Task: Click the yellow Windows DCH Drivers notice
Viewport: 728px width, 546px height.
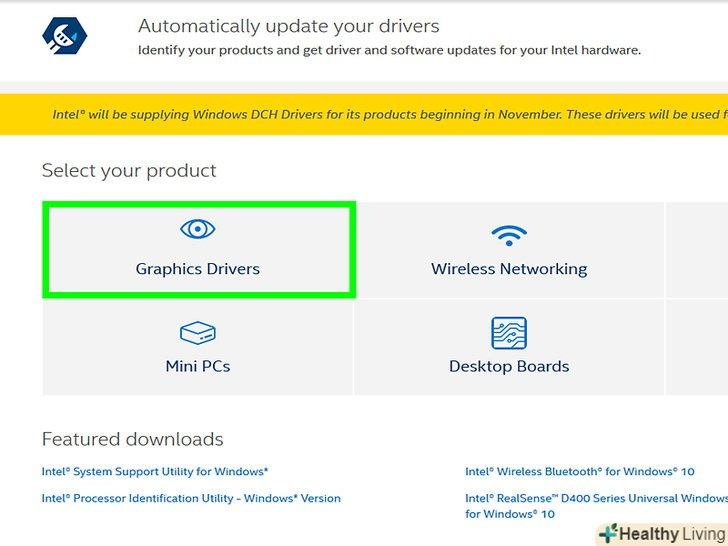Action: 364,114
